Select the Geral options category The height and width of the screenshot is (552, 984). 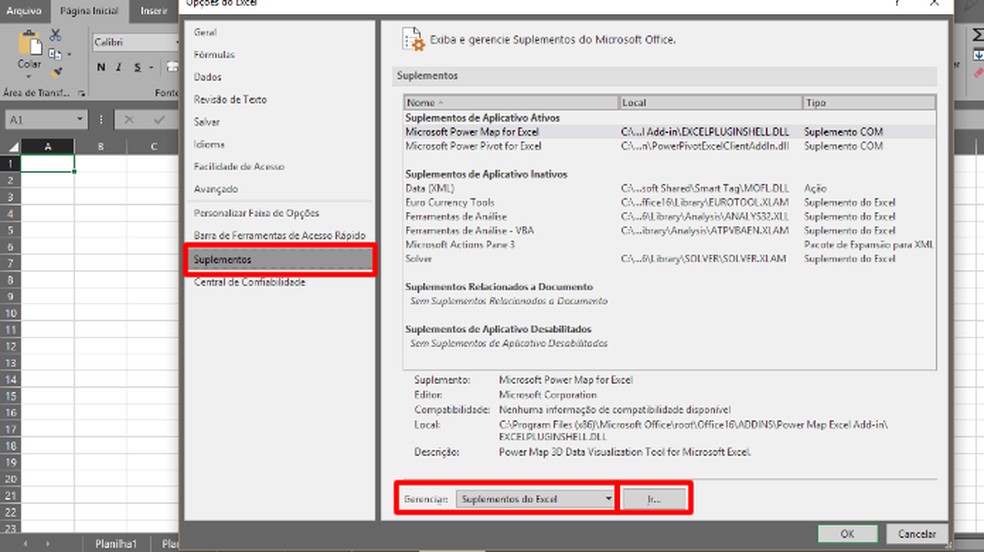point(279,32)
